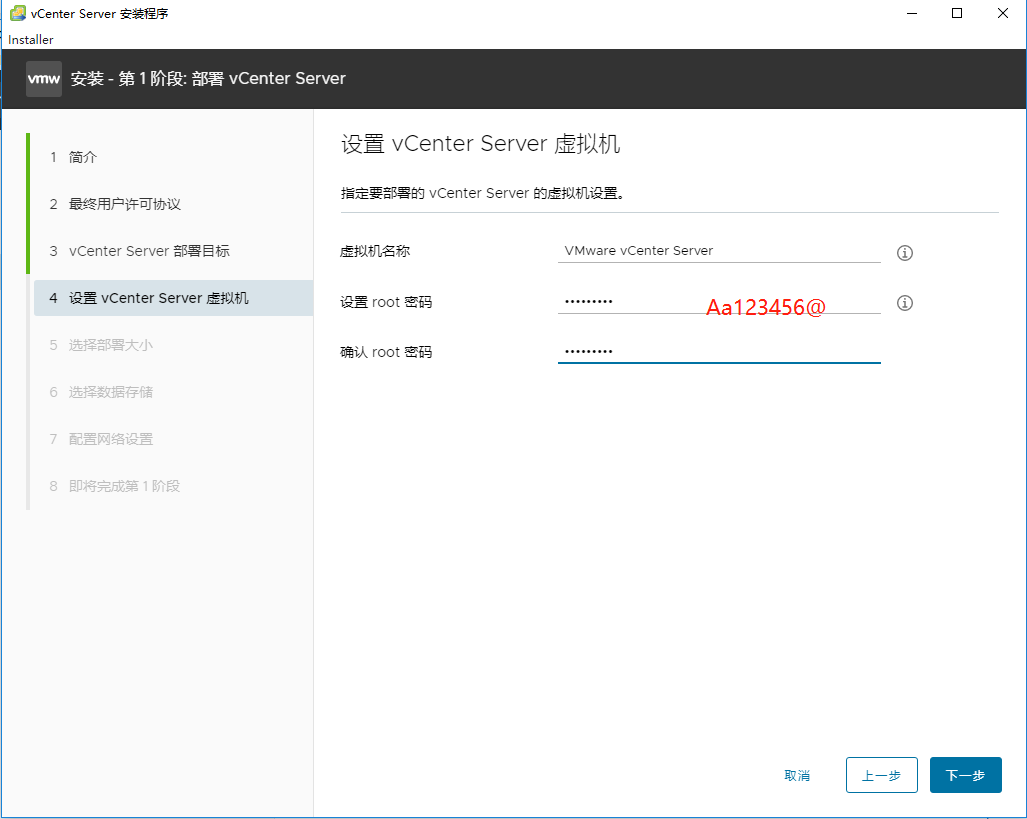Screen dimensions: 1027x819
Task: Click the page heading 设置 vCenter Server 虚拟机
Action: [480, 143]
